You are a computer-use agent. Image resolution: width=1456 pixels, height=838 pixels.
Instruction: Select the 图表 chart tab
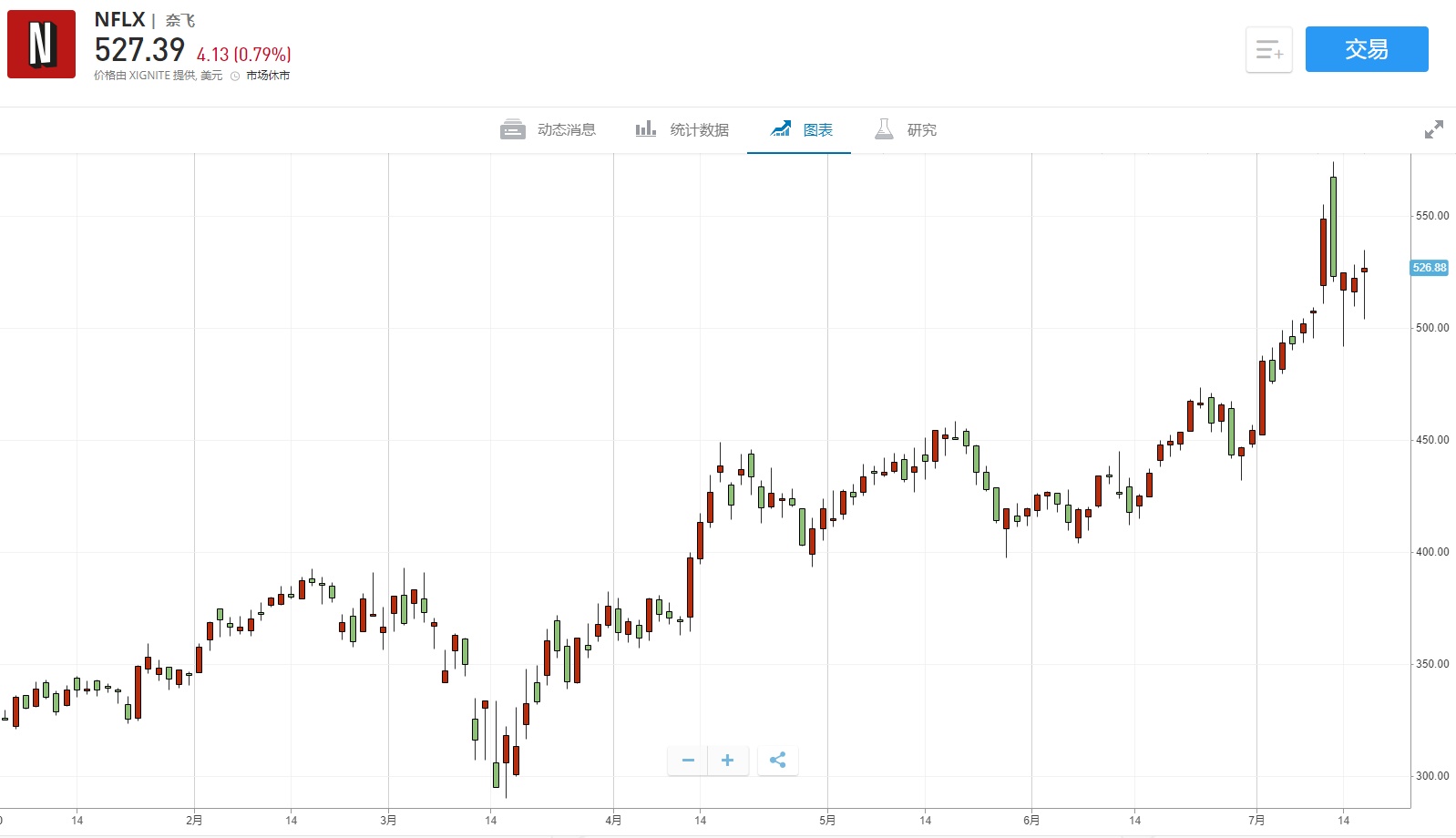click(x=817, y=130)
